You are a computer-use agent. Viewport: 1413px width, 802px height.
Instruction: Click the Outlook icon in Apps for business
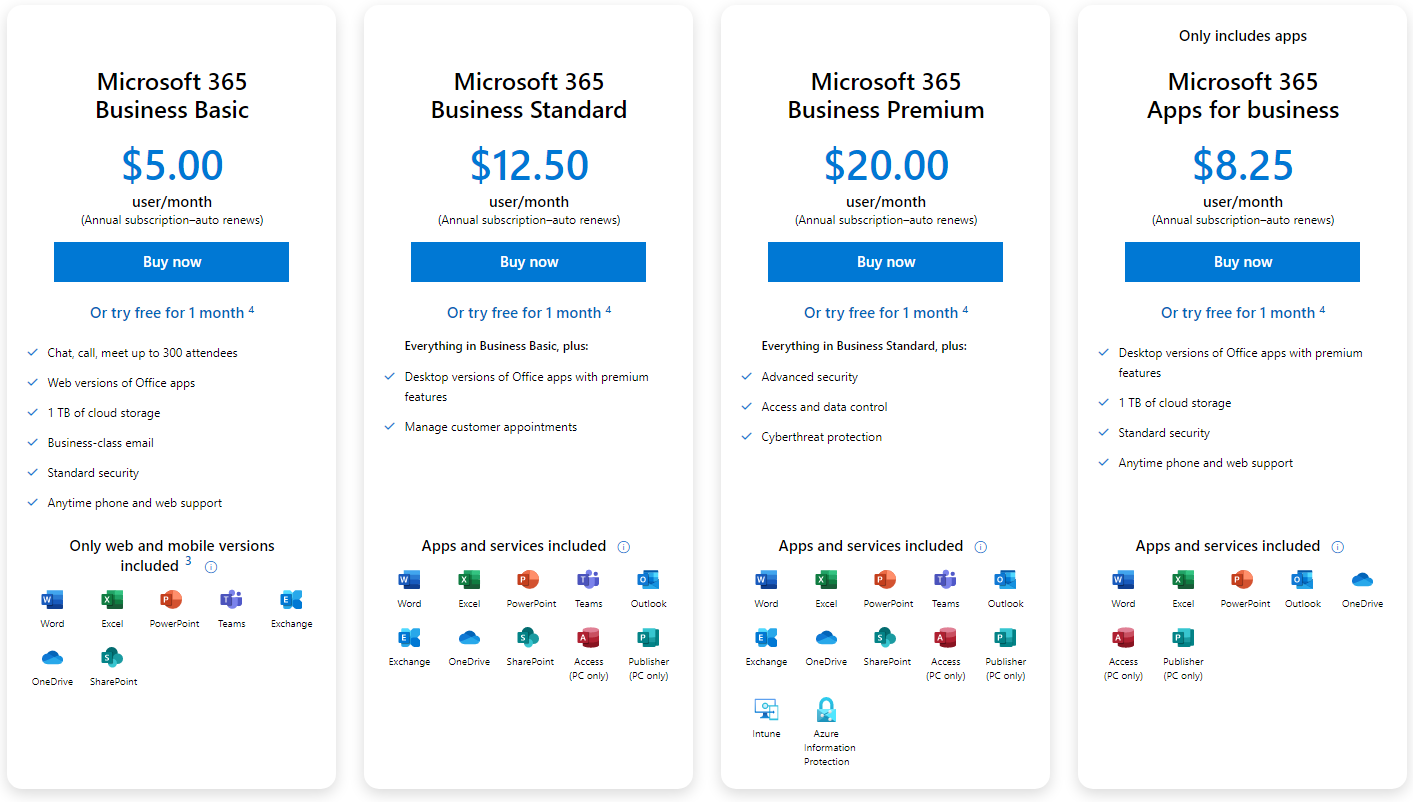point(1302,580)
